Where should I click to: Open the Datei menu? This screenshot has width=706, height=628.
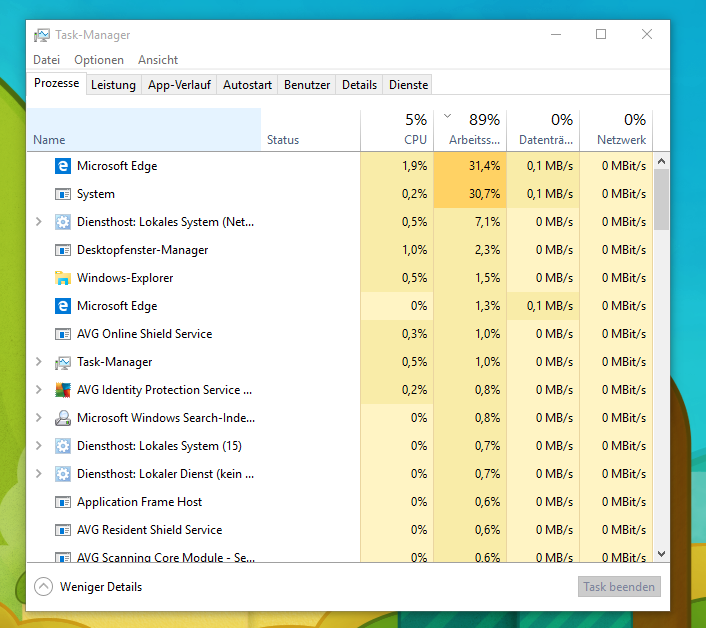pos(46,60)
